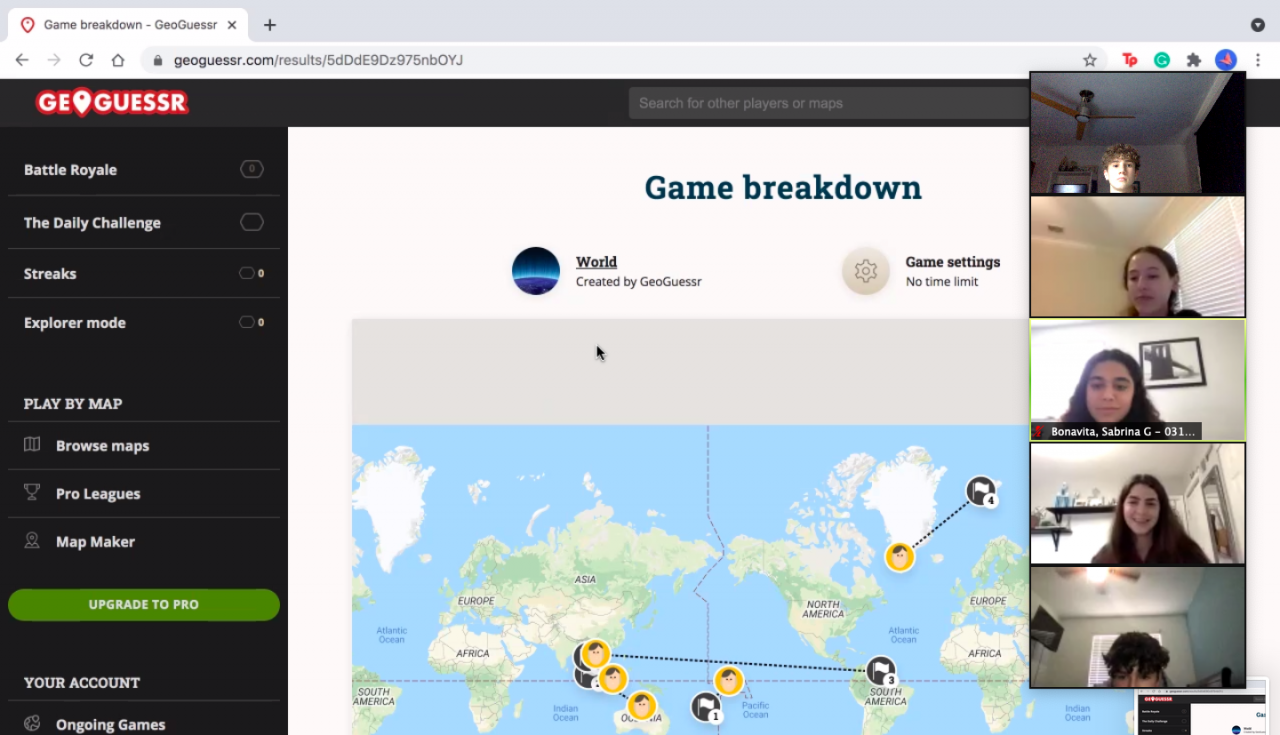
Task: Click the round 3 flag over South America
Action: (881, 671)
